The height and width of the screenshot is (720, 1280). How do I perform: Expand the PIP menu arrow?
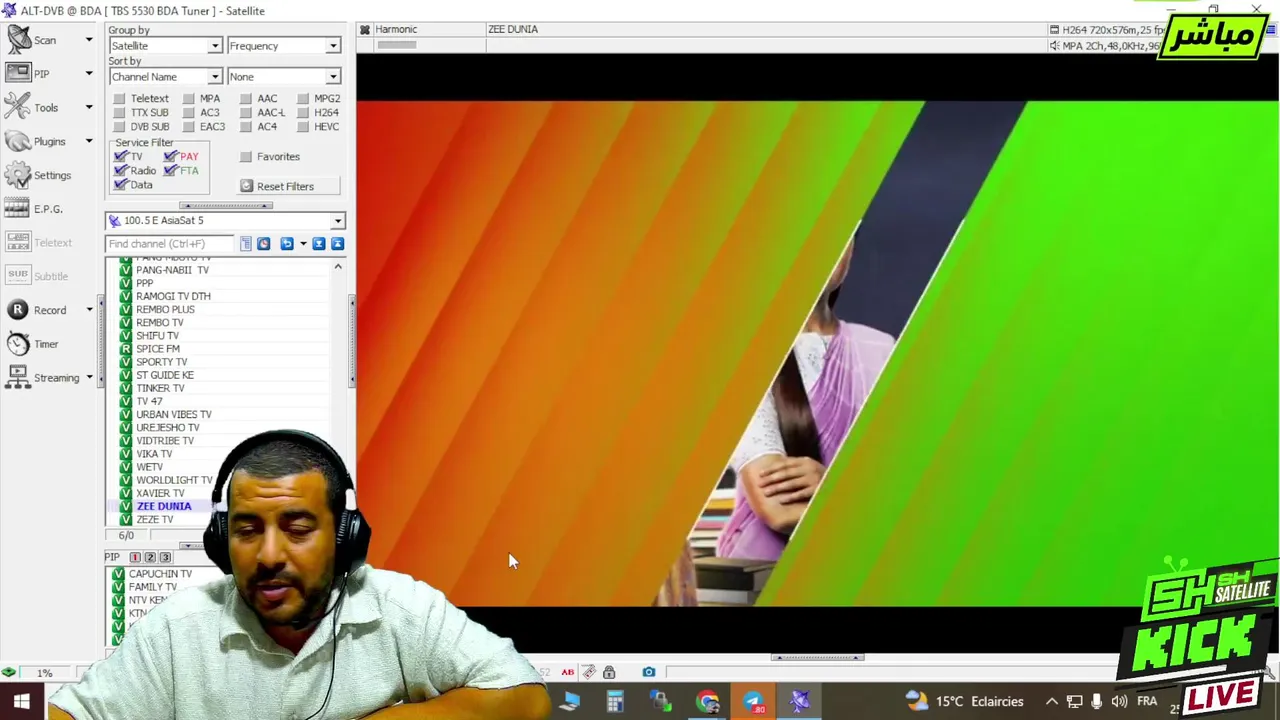pyautogui.click(x=89, y=73)
